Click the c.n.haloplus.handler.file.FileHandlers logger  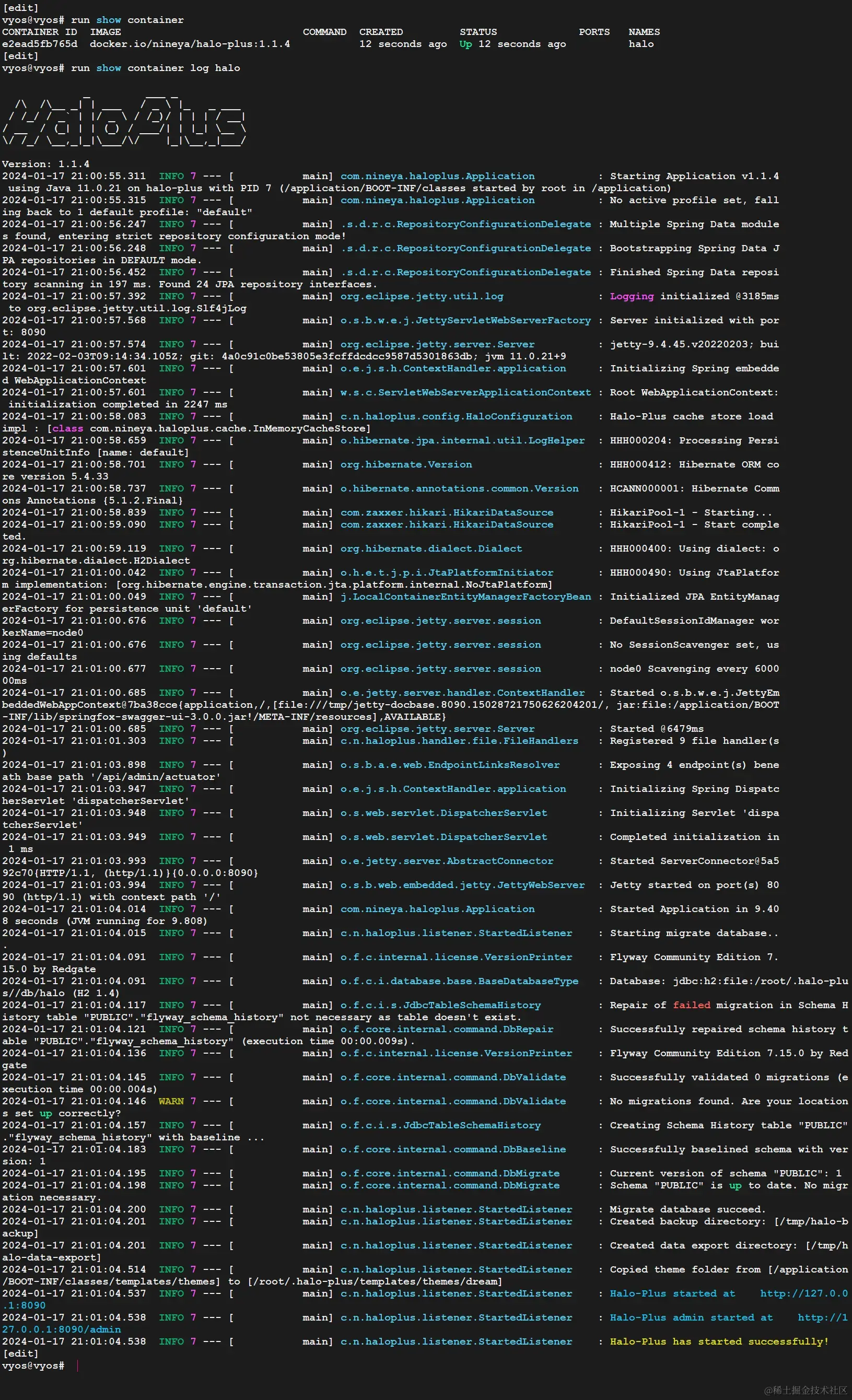(460, 740)
